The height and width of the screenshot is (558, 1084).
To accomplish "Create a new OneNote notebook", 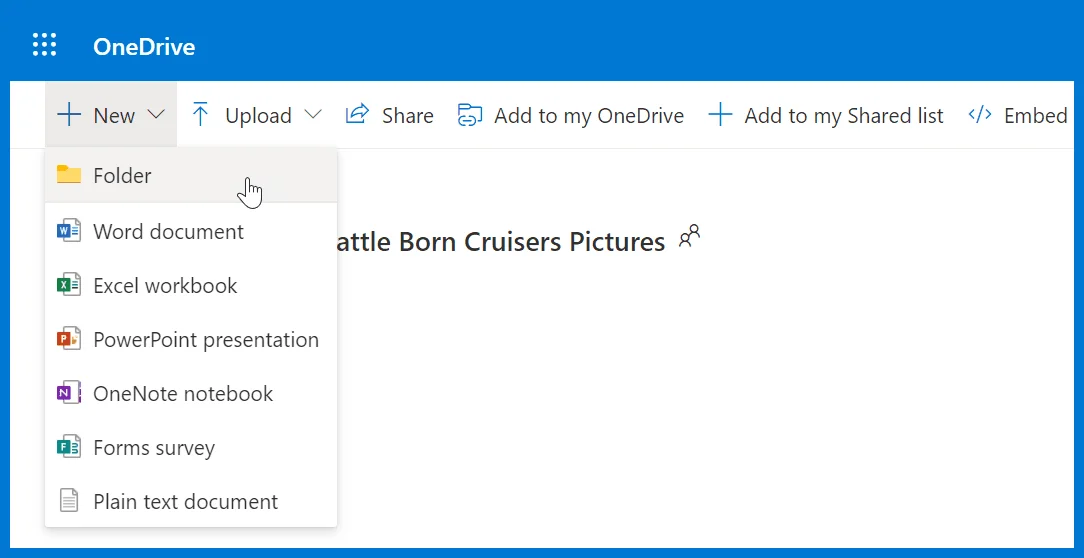I will point(191,393).
